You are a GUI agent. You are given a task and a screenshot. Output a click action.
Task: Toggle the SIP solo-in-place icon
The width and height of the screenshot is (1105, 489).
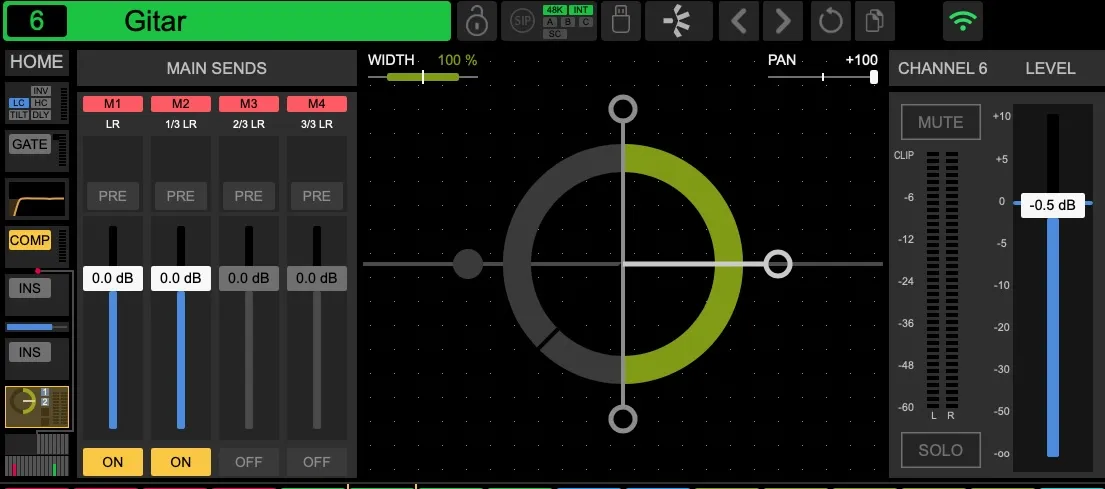522,21
